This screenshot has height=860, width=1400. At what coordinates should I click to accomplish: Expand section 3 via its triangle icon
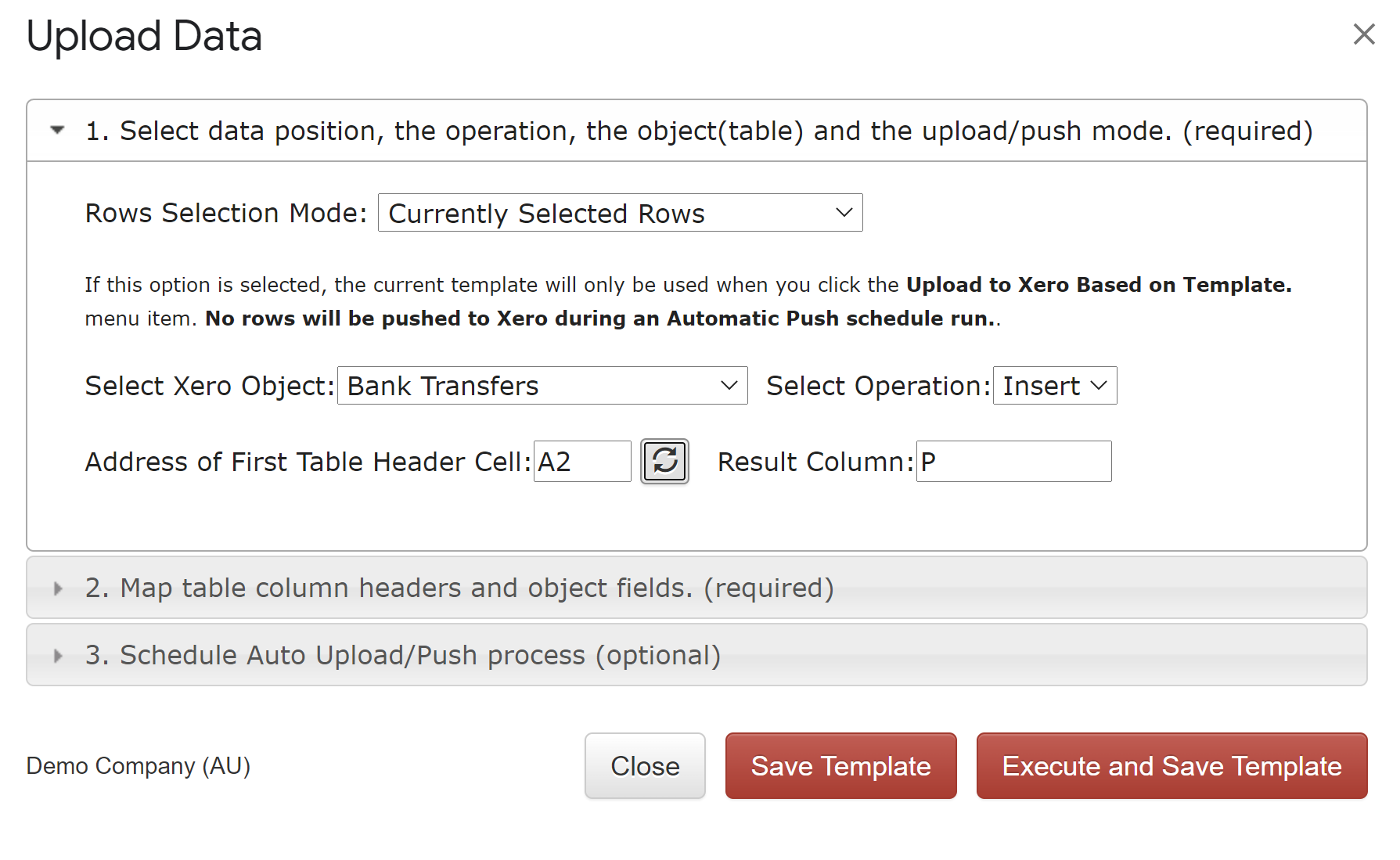pyautogui.click(x=58, y=656)
